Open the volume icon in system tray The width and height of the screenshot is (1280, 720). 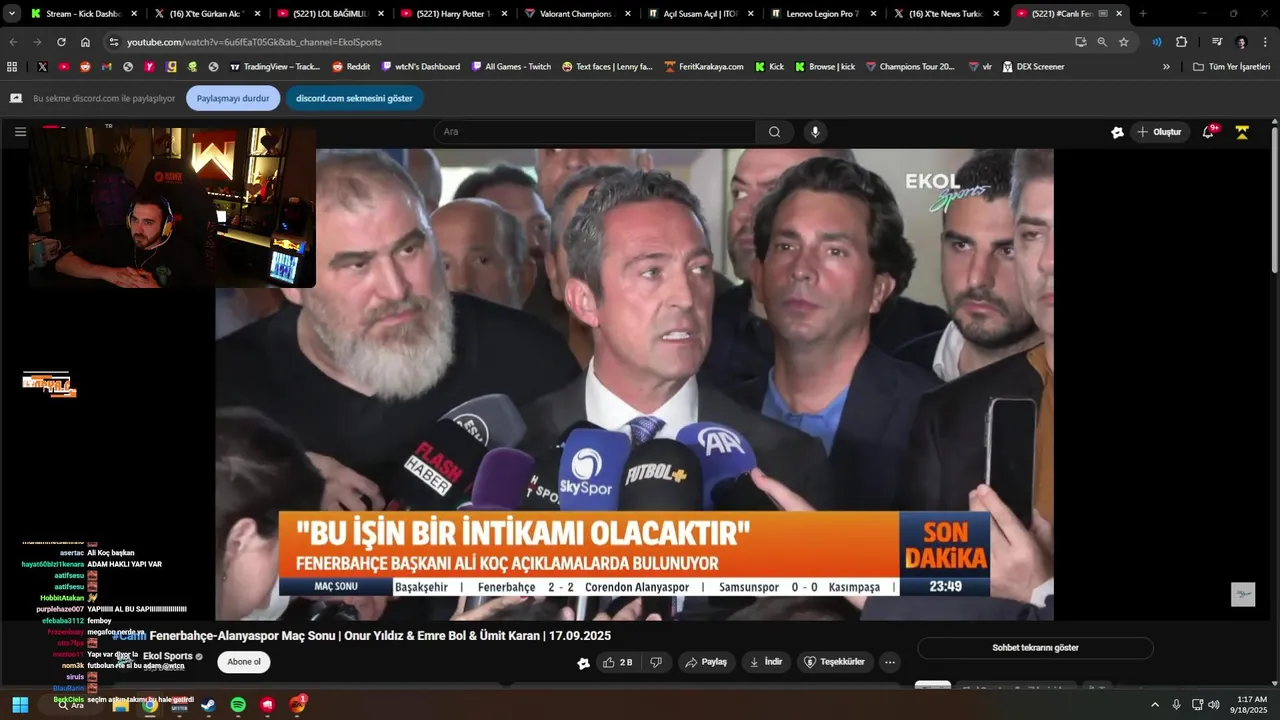tap(1214, 705)
